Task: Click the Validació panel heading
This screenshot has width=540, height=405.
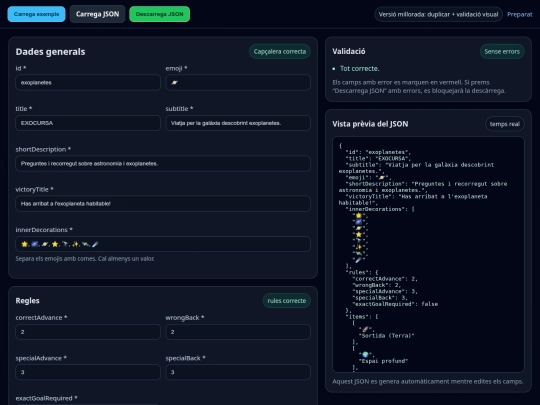Action: (x=349, y=51)
